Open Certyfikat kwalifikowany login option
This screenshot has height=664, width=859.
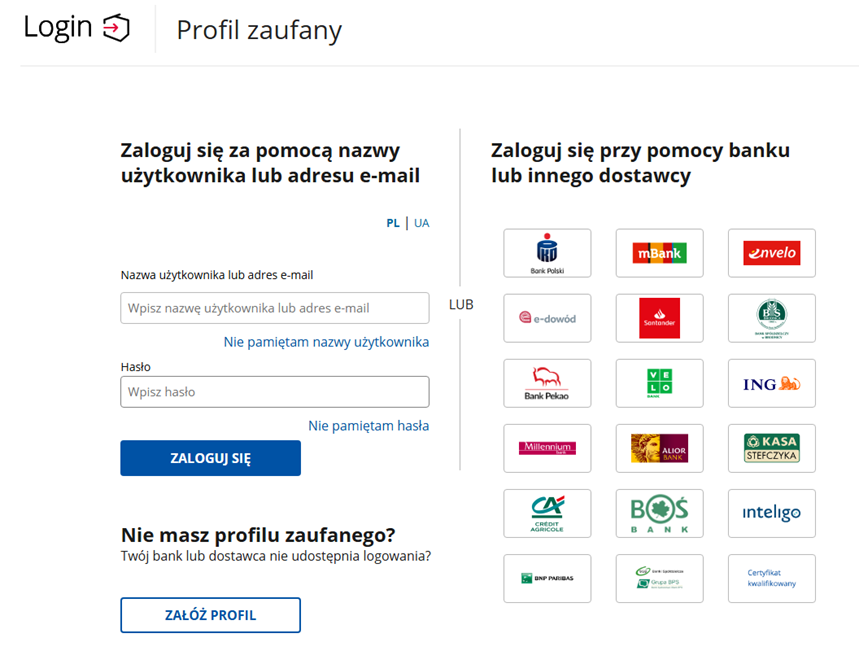[x=771, y=579]
